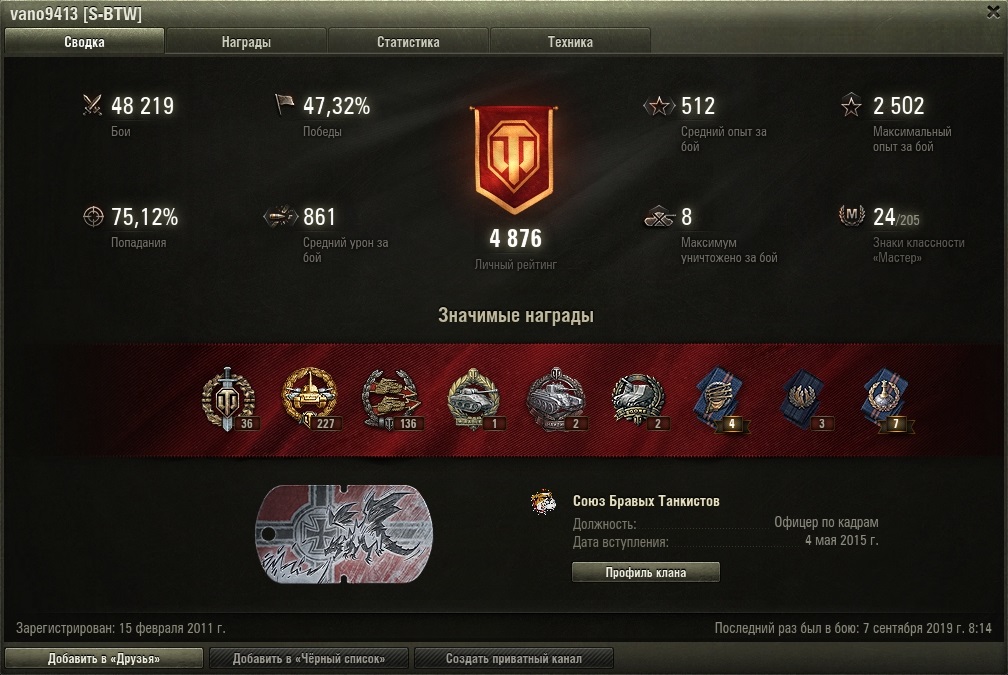The image size is (1008, 675).
Task: Click the victories flag icon
Action: (284, 104)
